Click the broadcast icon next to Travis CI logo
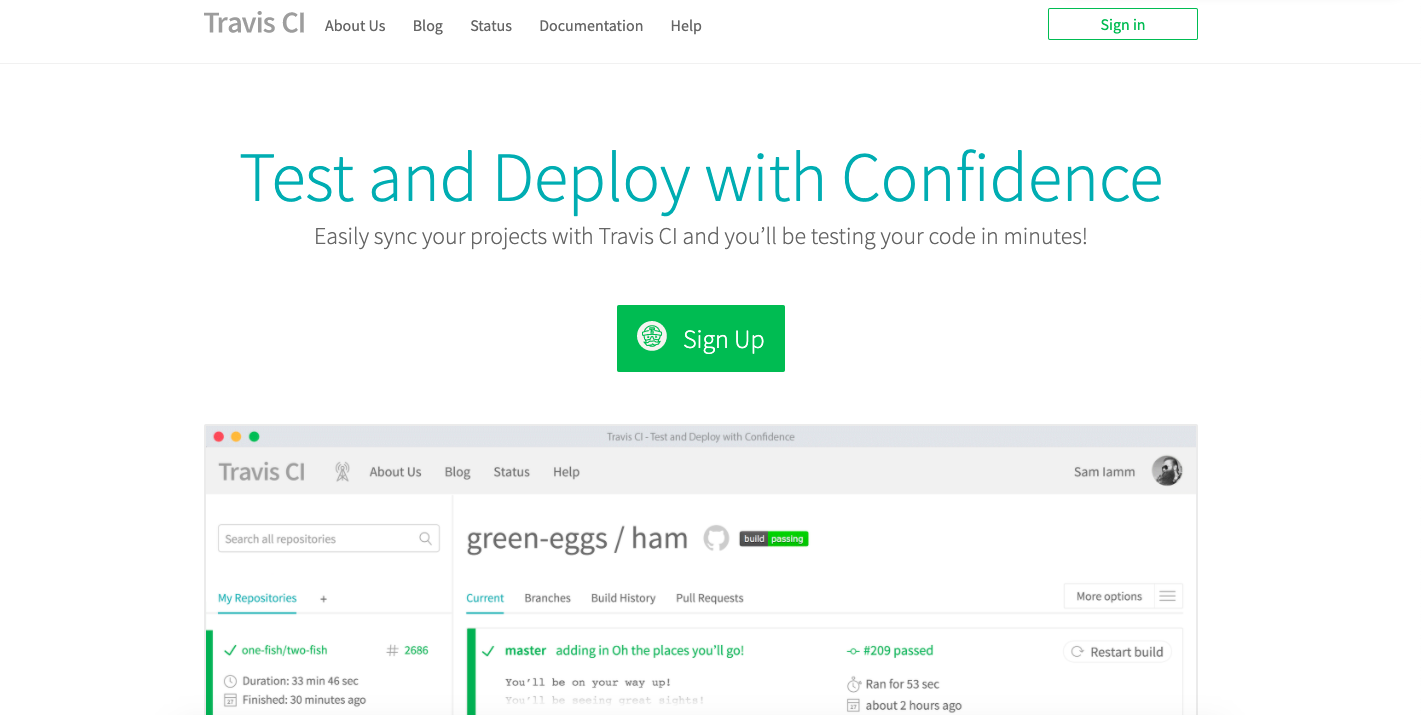This screenshot has width=1421, height=715. 341,470
